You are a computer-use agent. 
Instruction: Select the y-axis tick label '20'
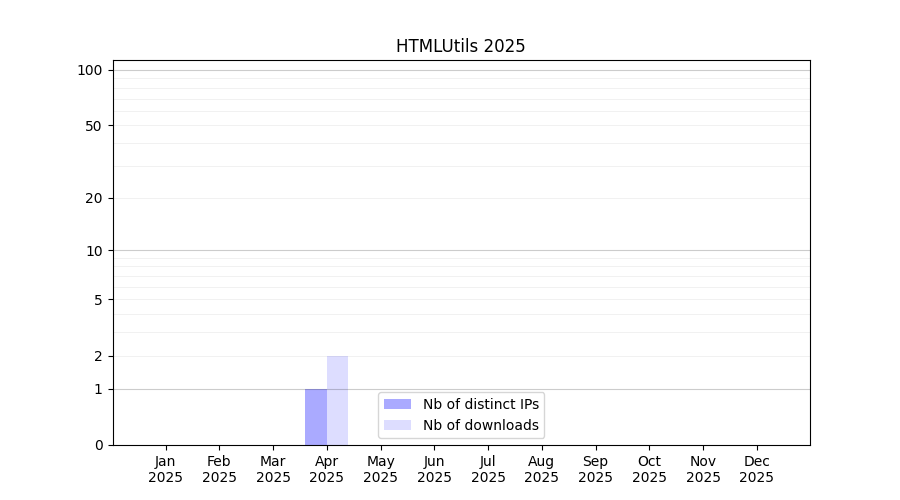point(94,198)
